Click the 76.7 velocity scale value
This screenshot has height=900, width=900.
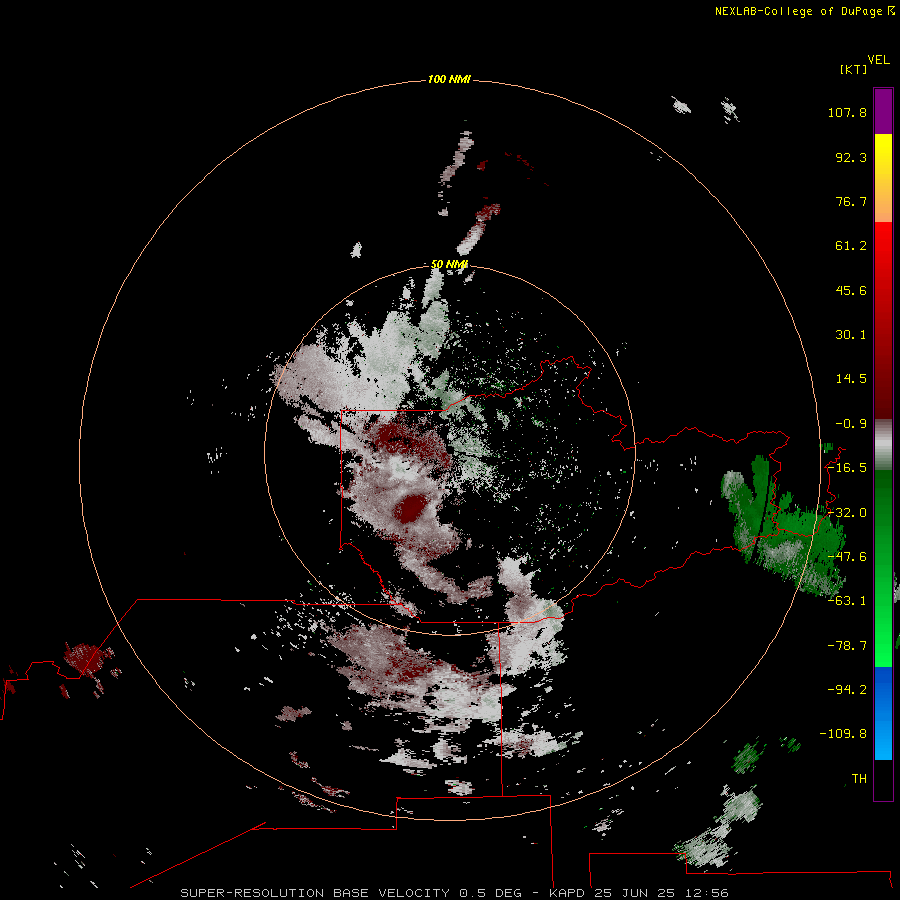(851, 201)
